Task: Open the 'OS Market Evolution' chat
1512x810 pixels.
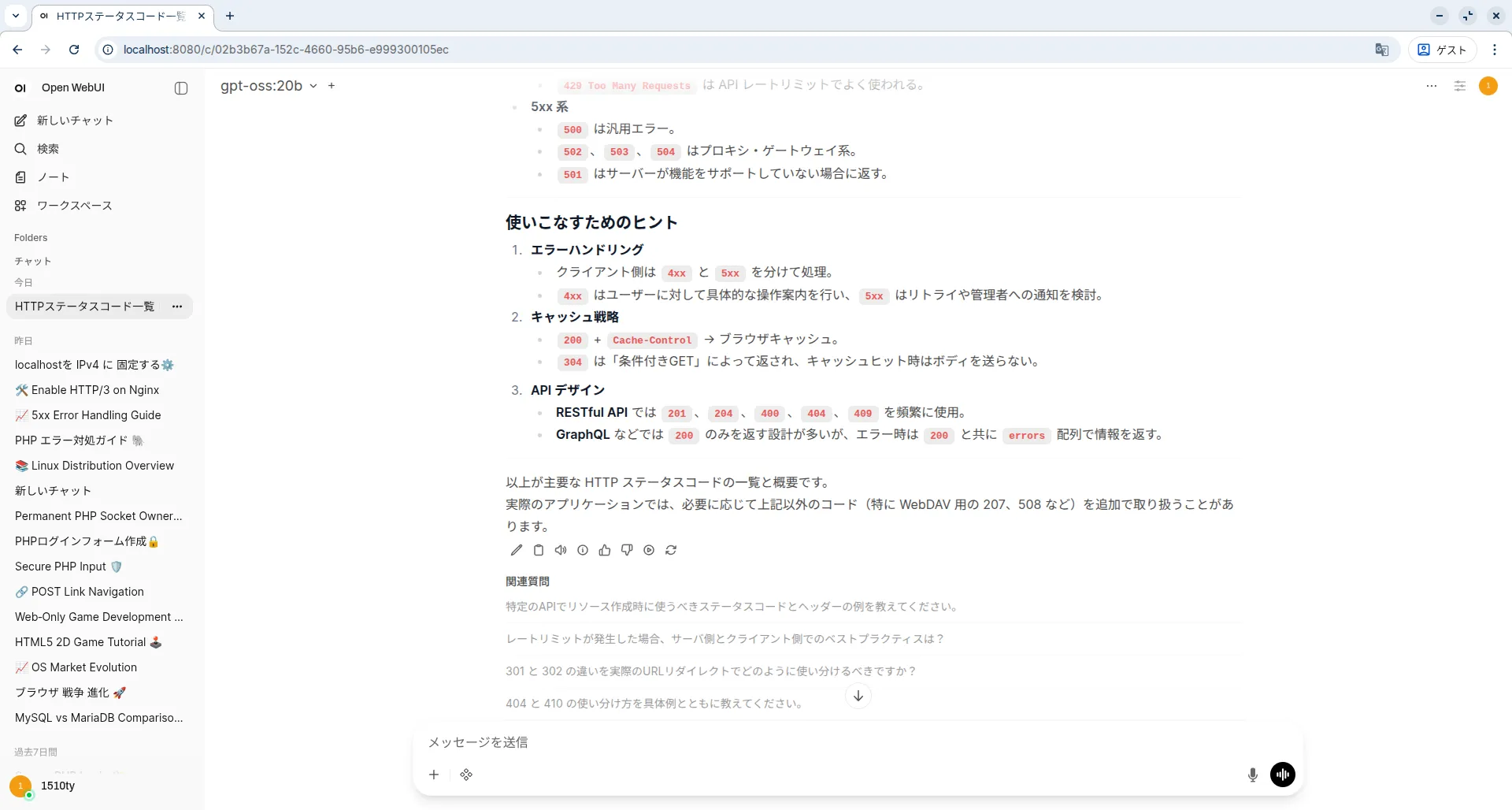Action: [x=99, y=667]
